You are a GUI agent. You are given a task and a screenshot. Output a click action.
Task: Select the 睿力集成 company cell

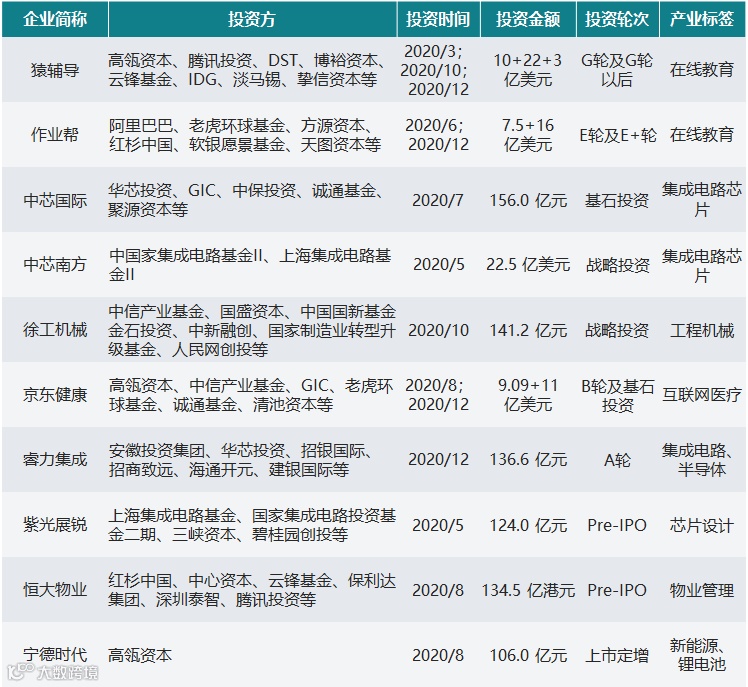pos(55,459)
